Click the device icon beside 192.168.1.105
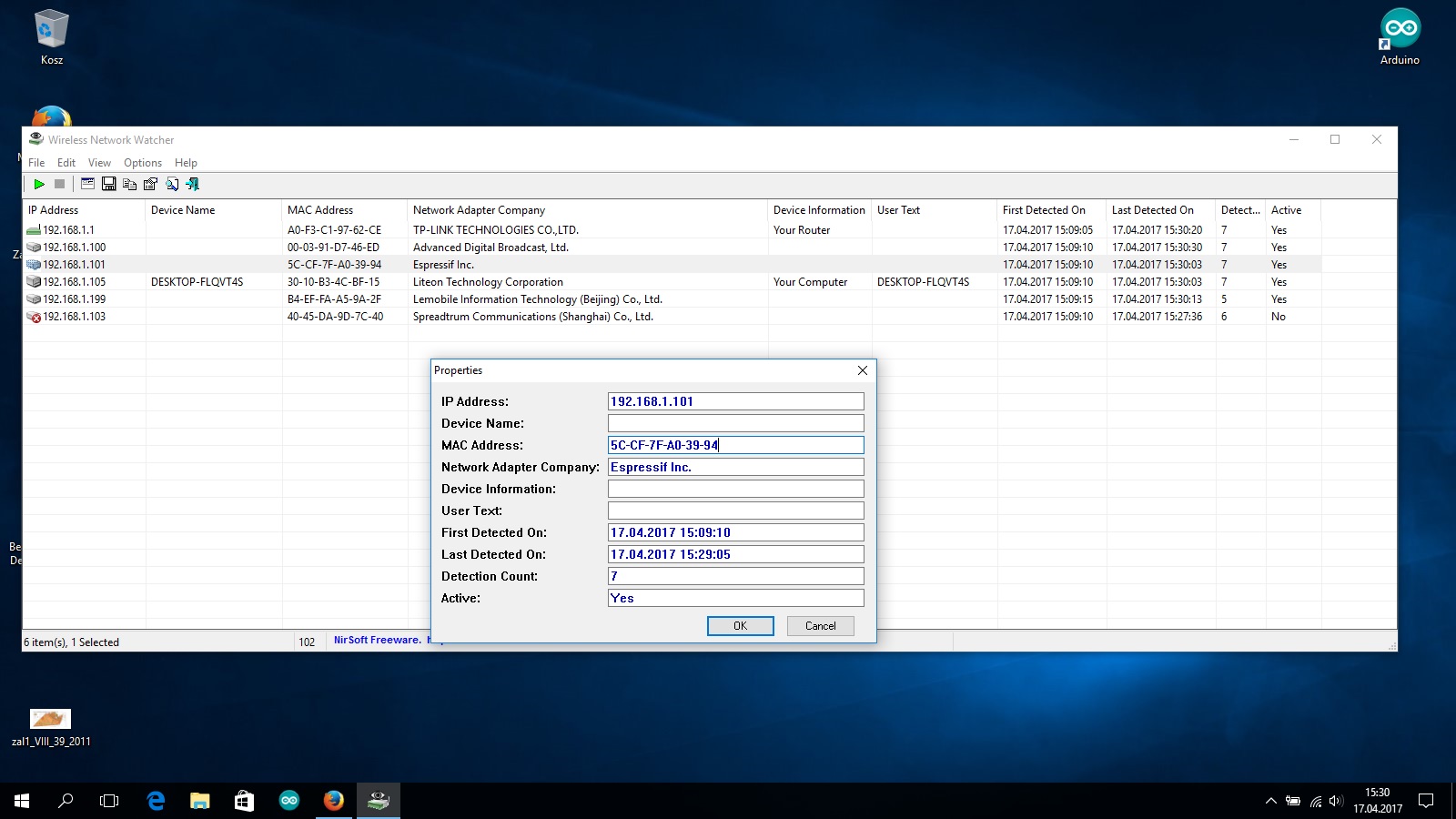1456x819 pixels. coord(34,282)
